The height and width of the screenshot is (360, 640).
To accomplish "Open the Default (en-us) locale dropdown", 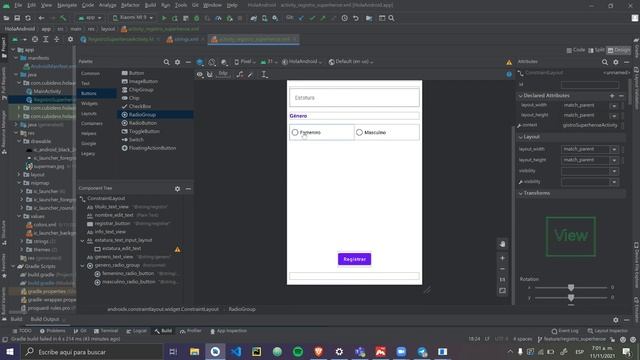I will point(351,62).
